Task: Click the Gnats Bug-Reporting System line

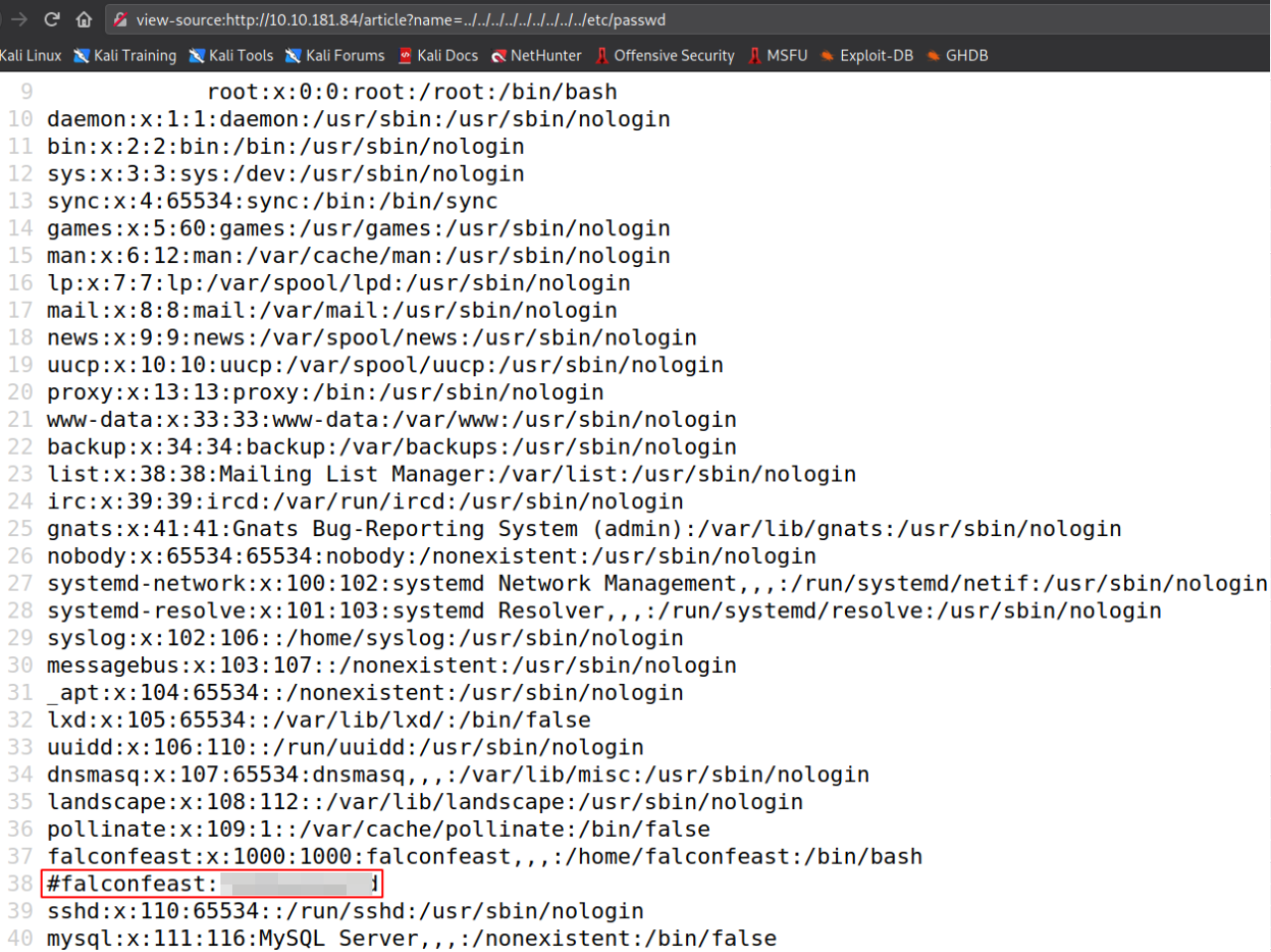Action: (x=585, y=529)
